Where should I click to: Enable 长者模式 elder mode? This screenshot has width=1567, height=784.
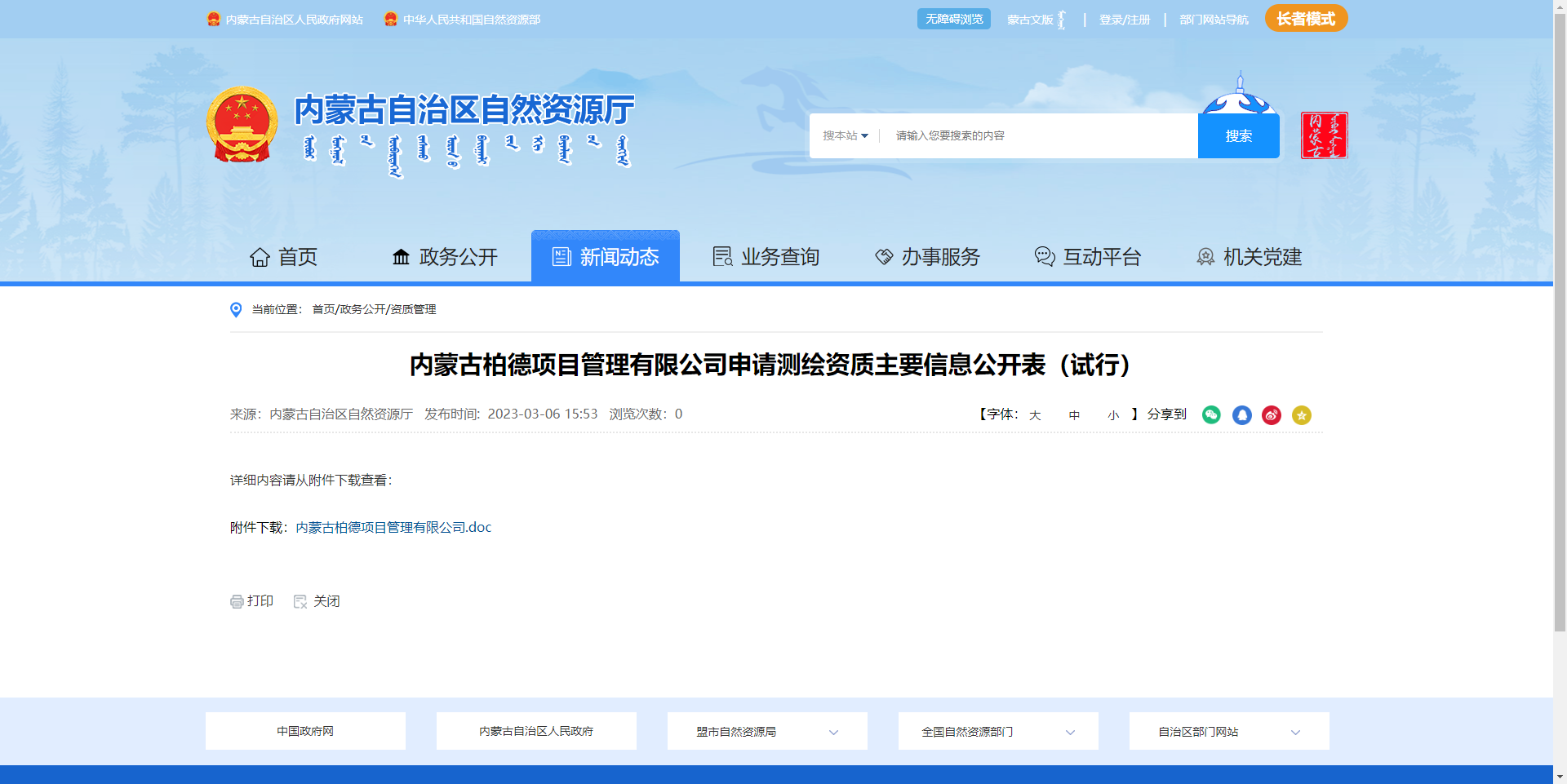[1306, 19]
